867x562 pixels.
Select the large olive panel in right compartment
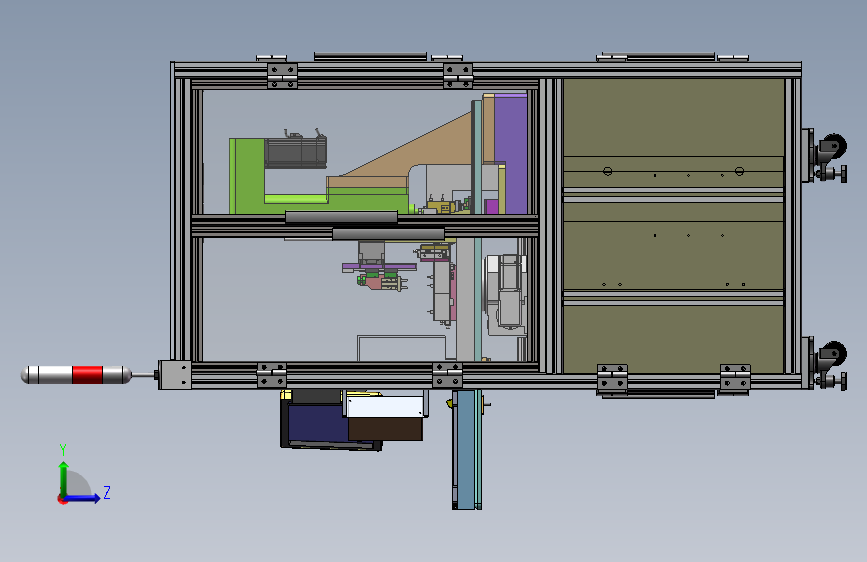point(673,226)
